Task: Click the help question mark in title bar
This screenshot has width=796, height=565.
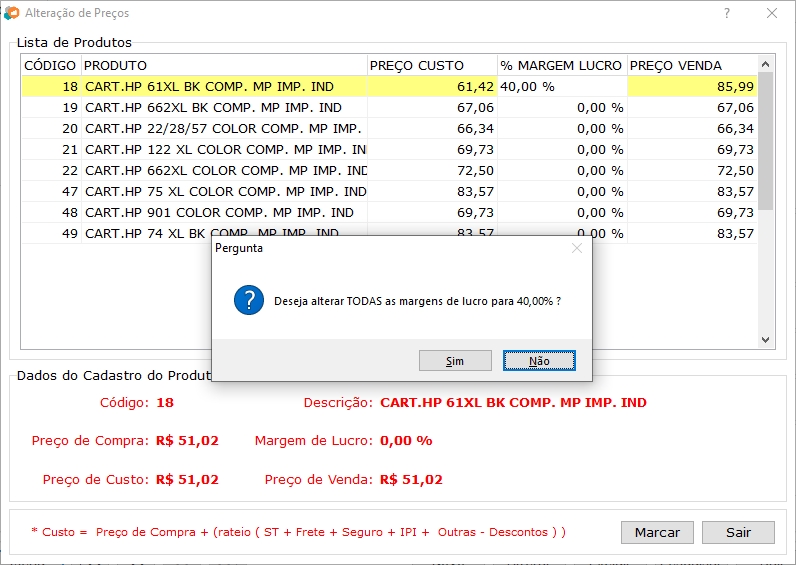Action: coord(727,14)
